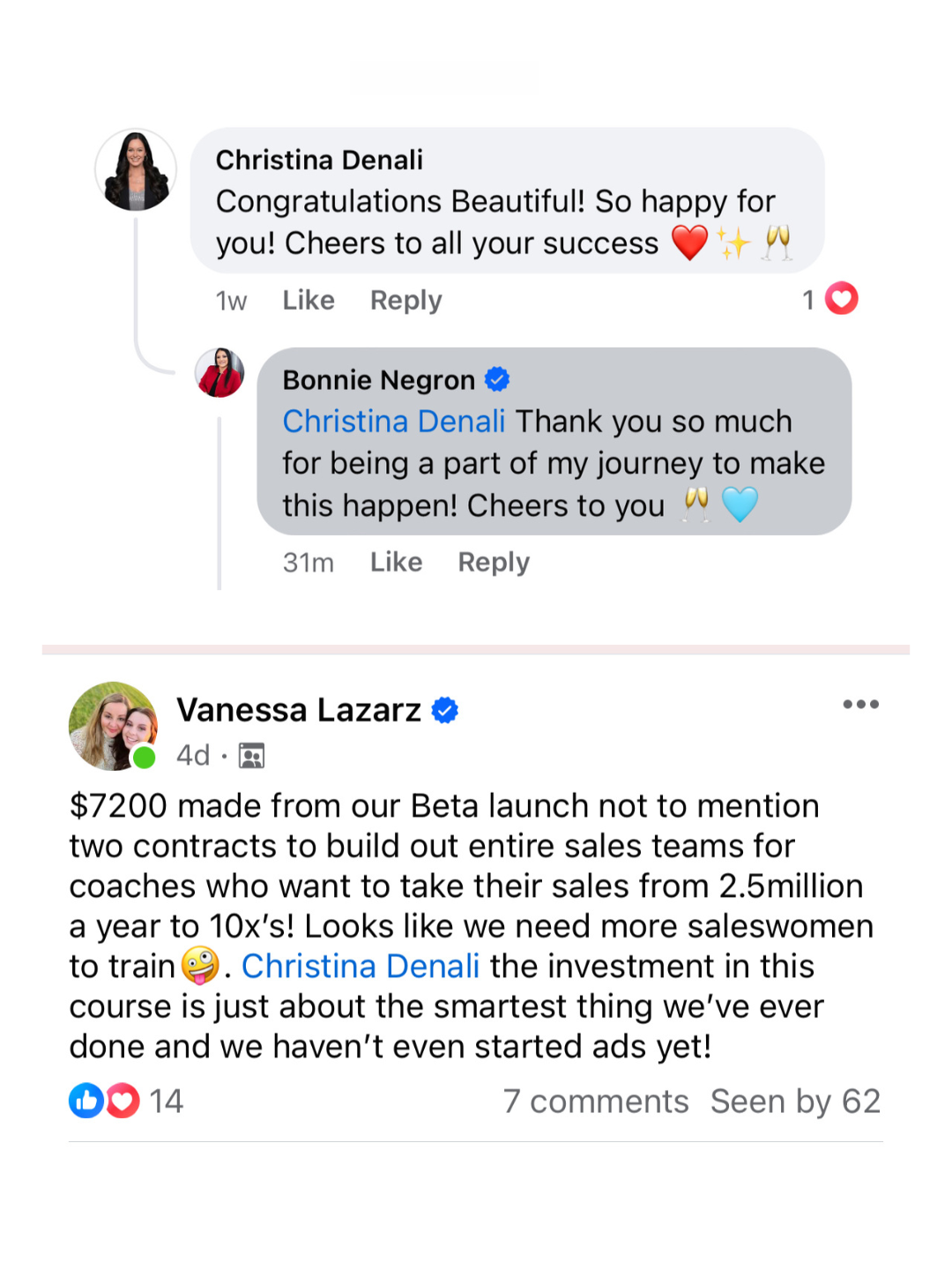This screenshot has width=952, height=1270.
Task: Open Christina Denali mention in Vanessa's post
Action: (x=361, y=967)
